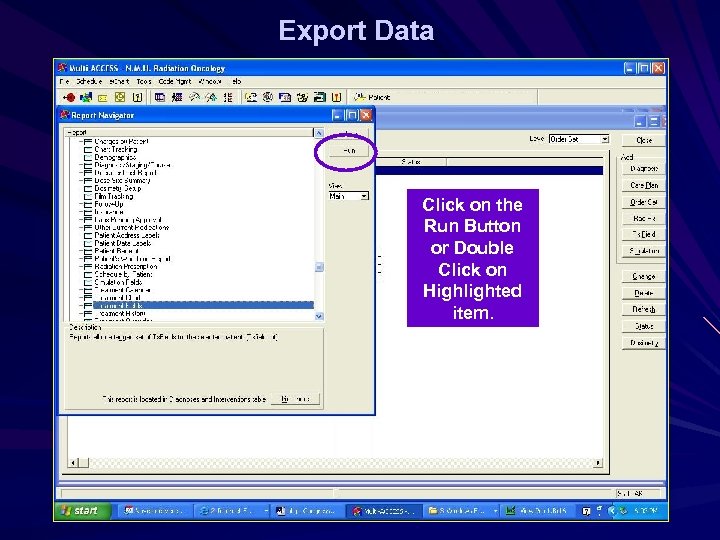Select the Dose Site Summary report
720x540 pixels.
pos(122,180)
